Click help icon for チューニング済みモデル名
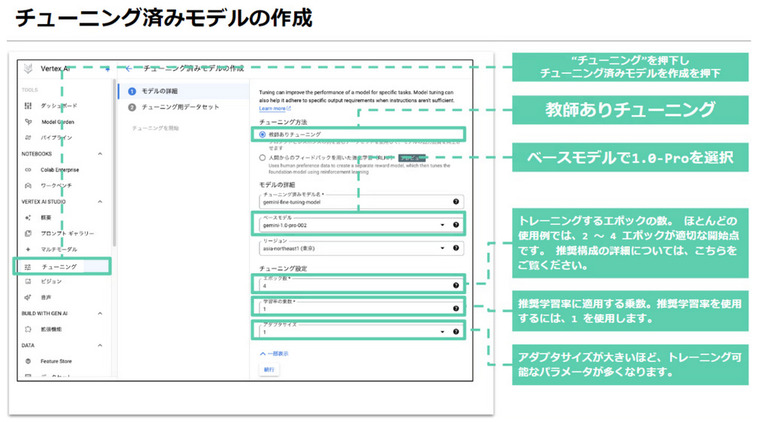This screenshot has width=768, height=422. pos(456,202)
